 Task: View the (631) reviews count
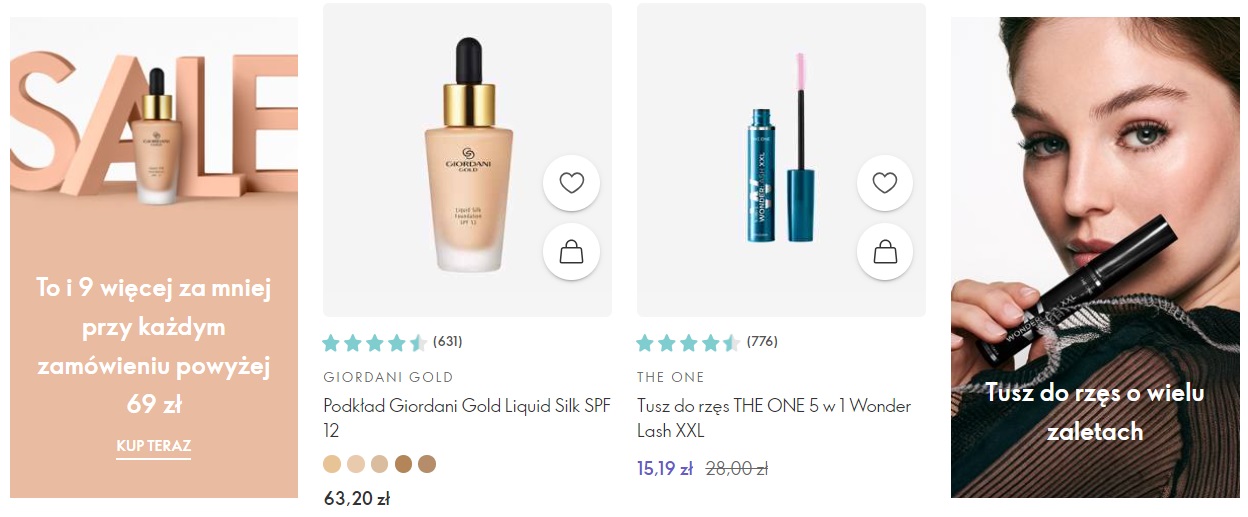tap(448, 342)
